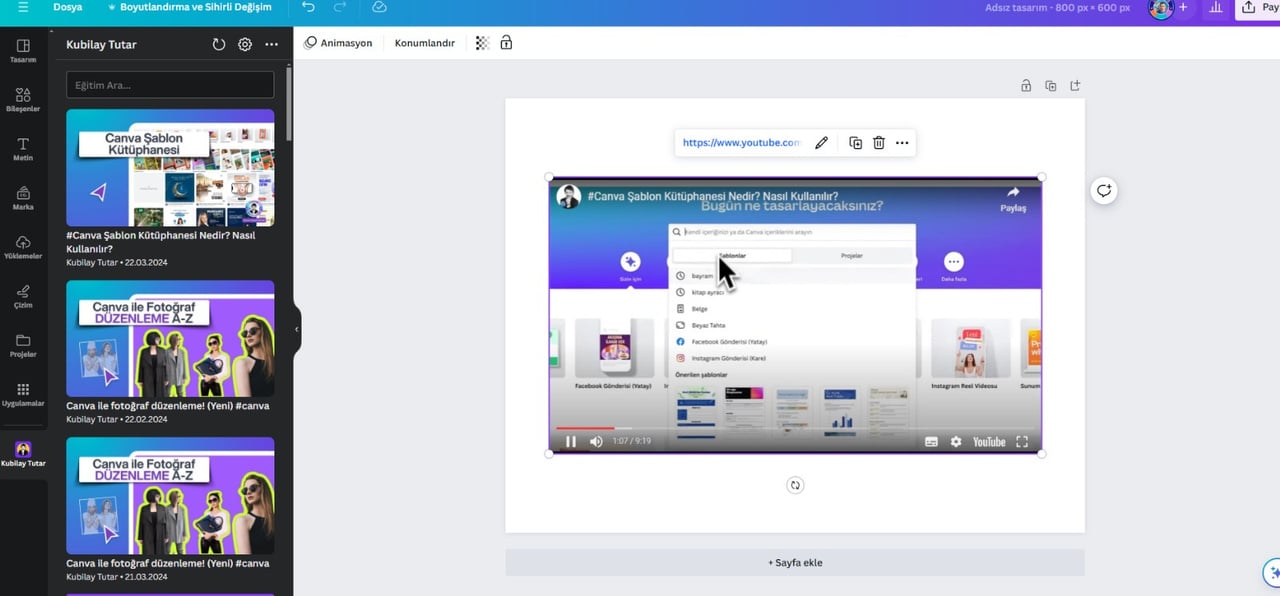The height and width of the screenshot is (596, 1280).
Task: Open the transparency checkerboard control
Action: click(x=482, y=43)
